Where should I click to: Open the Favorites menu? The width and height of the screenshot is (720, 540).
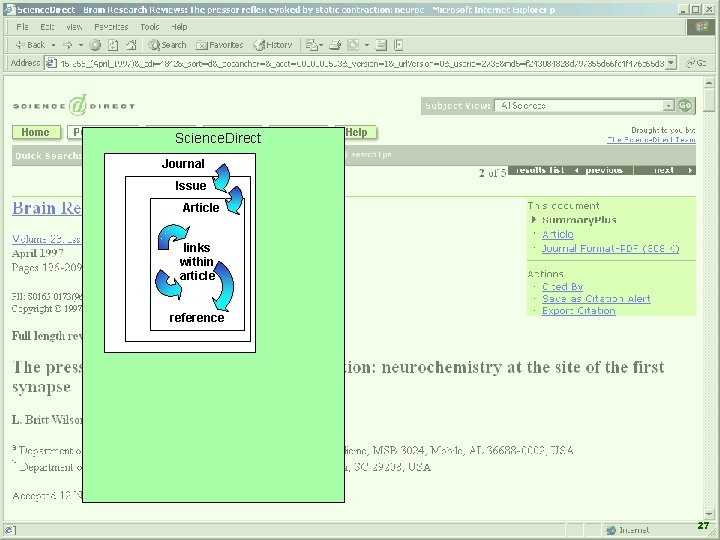[x=111, y=27]
